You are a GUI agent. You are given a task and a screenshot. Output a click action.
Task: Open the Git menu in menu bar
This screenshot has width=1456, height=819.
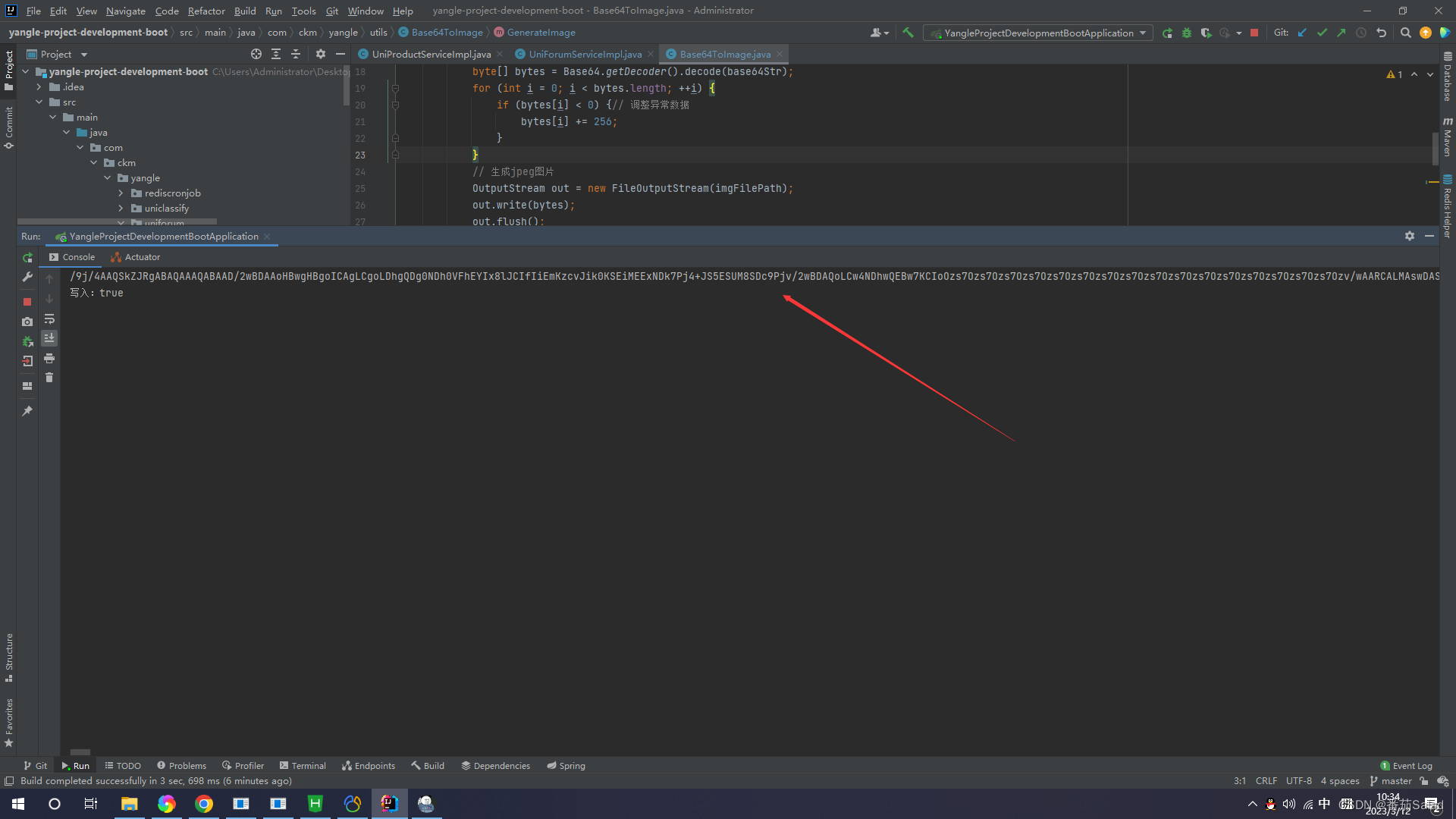pos(332,10)
